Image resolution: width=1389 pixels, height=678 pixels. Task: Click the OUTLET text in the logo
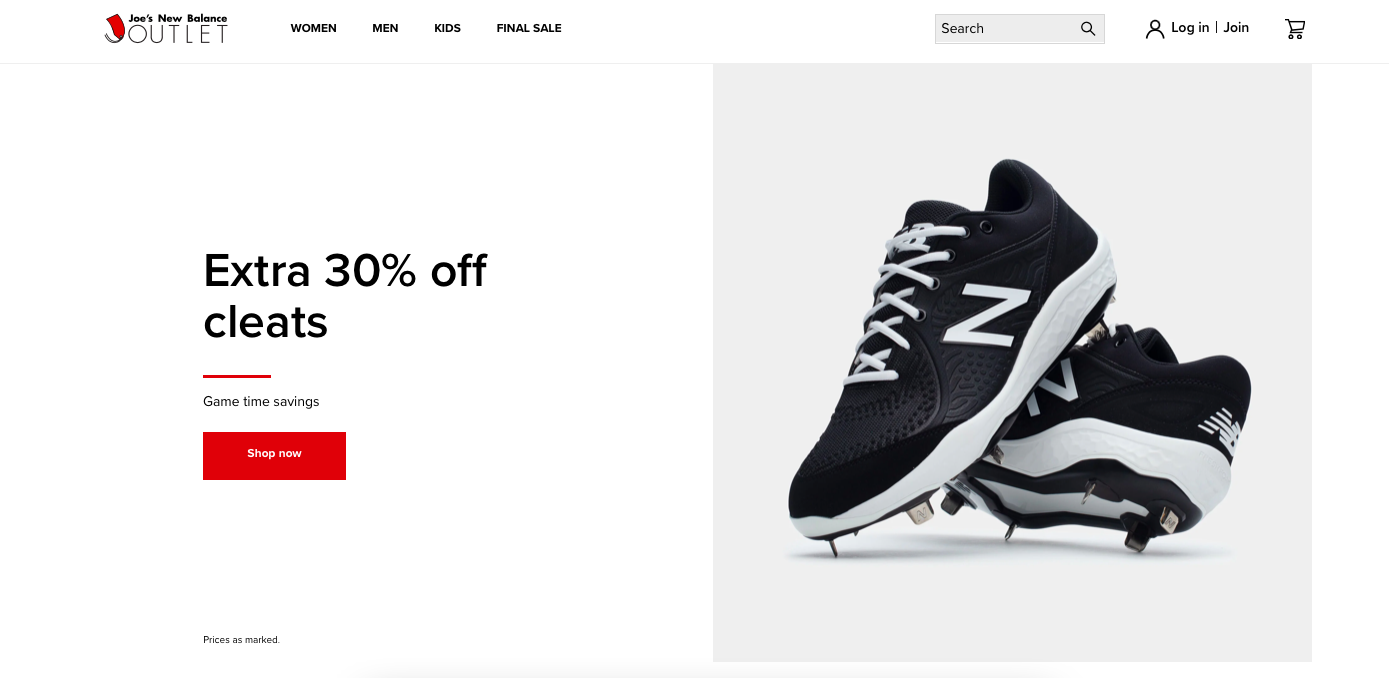[178, 36]
